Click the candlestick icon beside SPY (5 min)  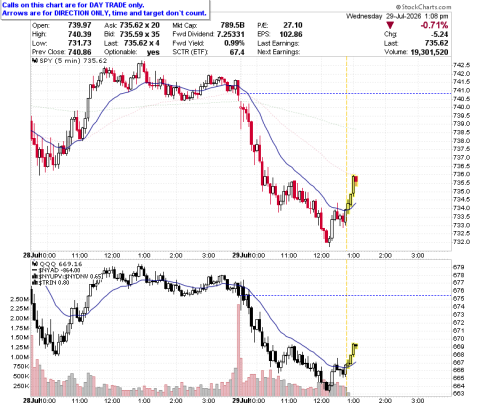pyautogui.click(x=34, y=61)
